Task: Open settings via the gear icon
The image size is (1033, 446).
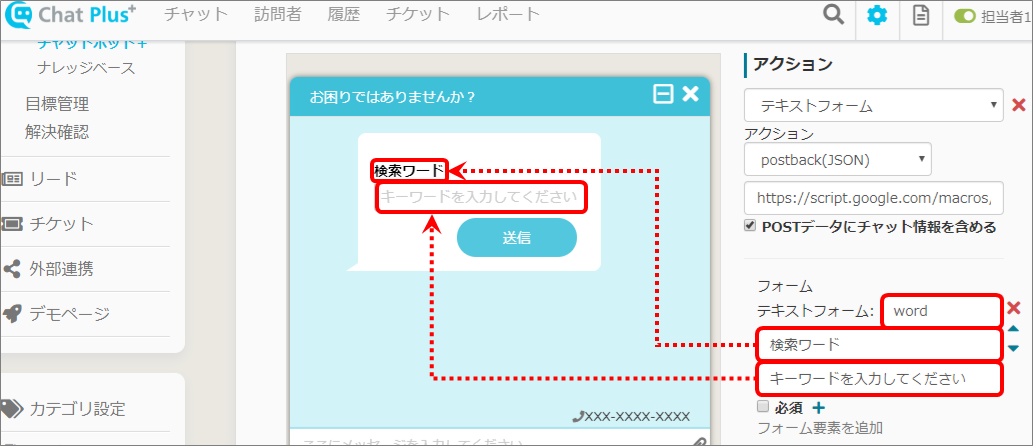Action: tap(876, 16)
